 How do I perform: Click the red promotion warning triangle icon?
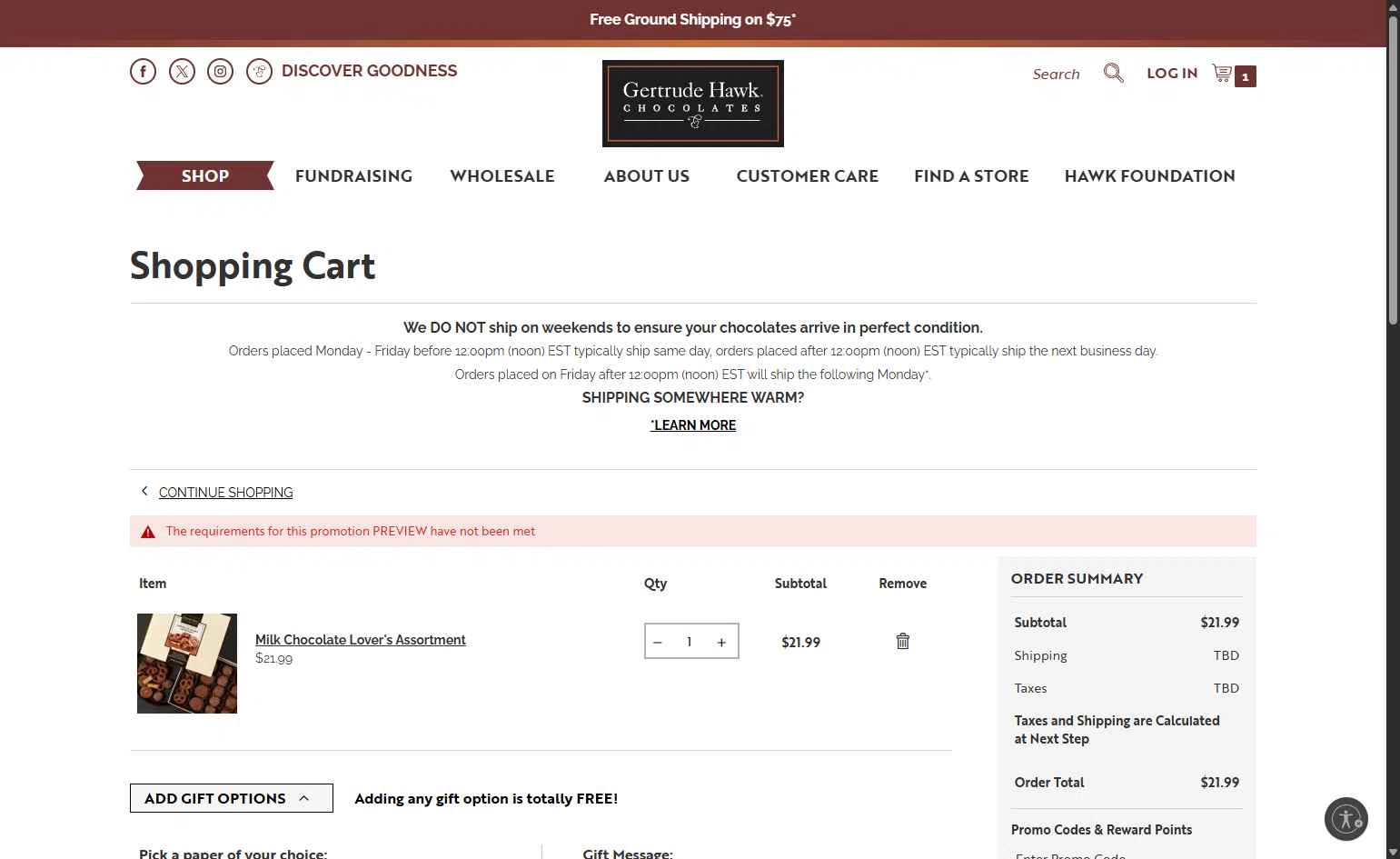tap(147, 532)
